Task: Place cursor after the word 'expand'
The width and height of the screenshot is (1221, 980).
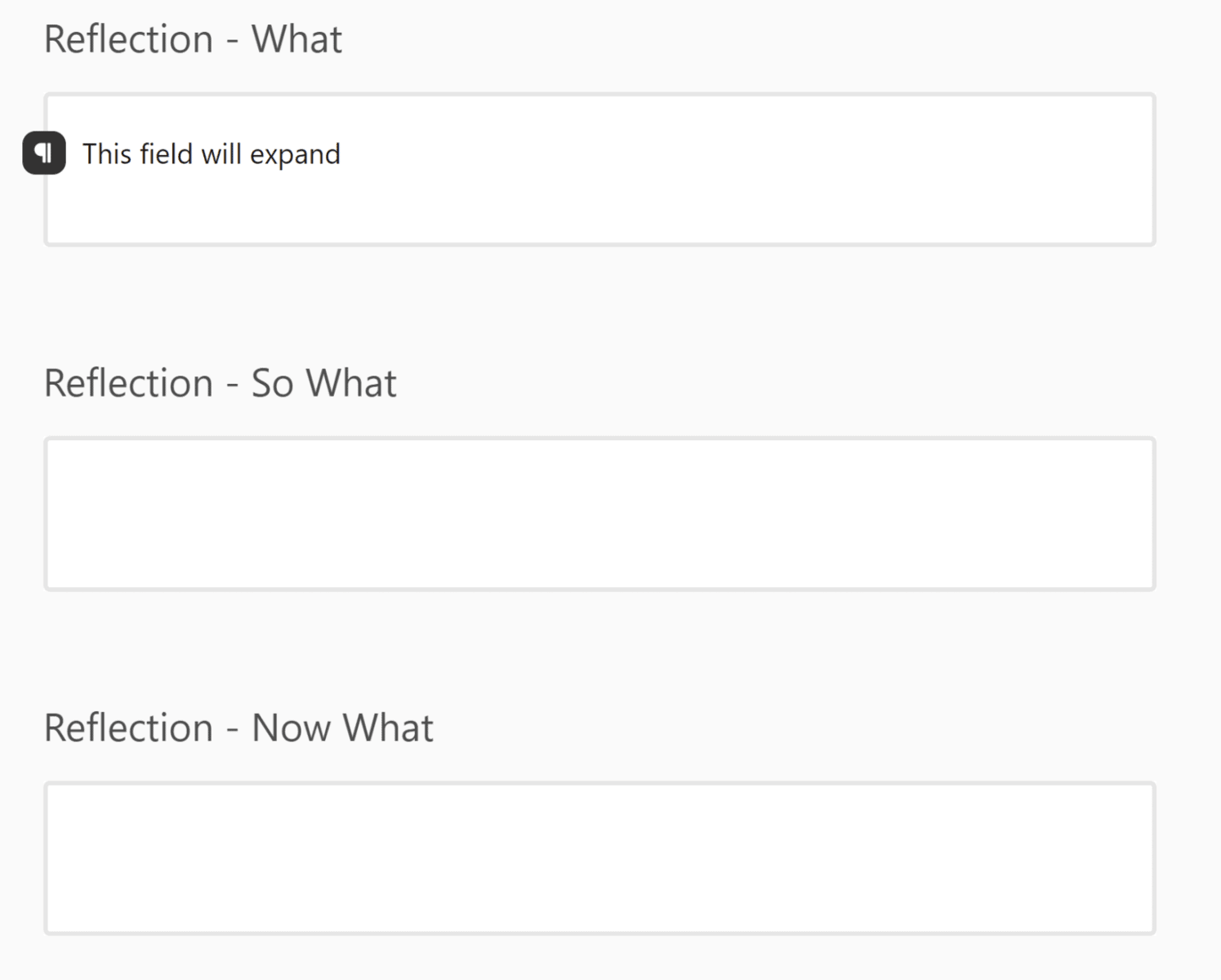Action: (341, 154)
